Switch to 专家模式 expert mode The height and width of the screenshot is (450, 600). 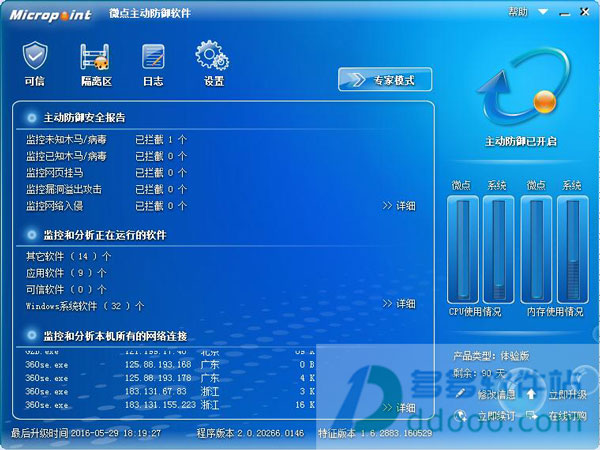click(385, 80)
